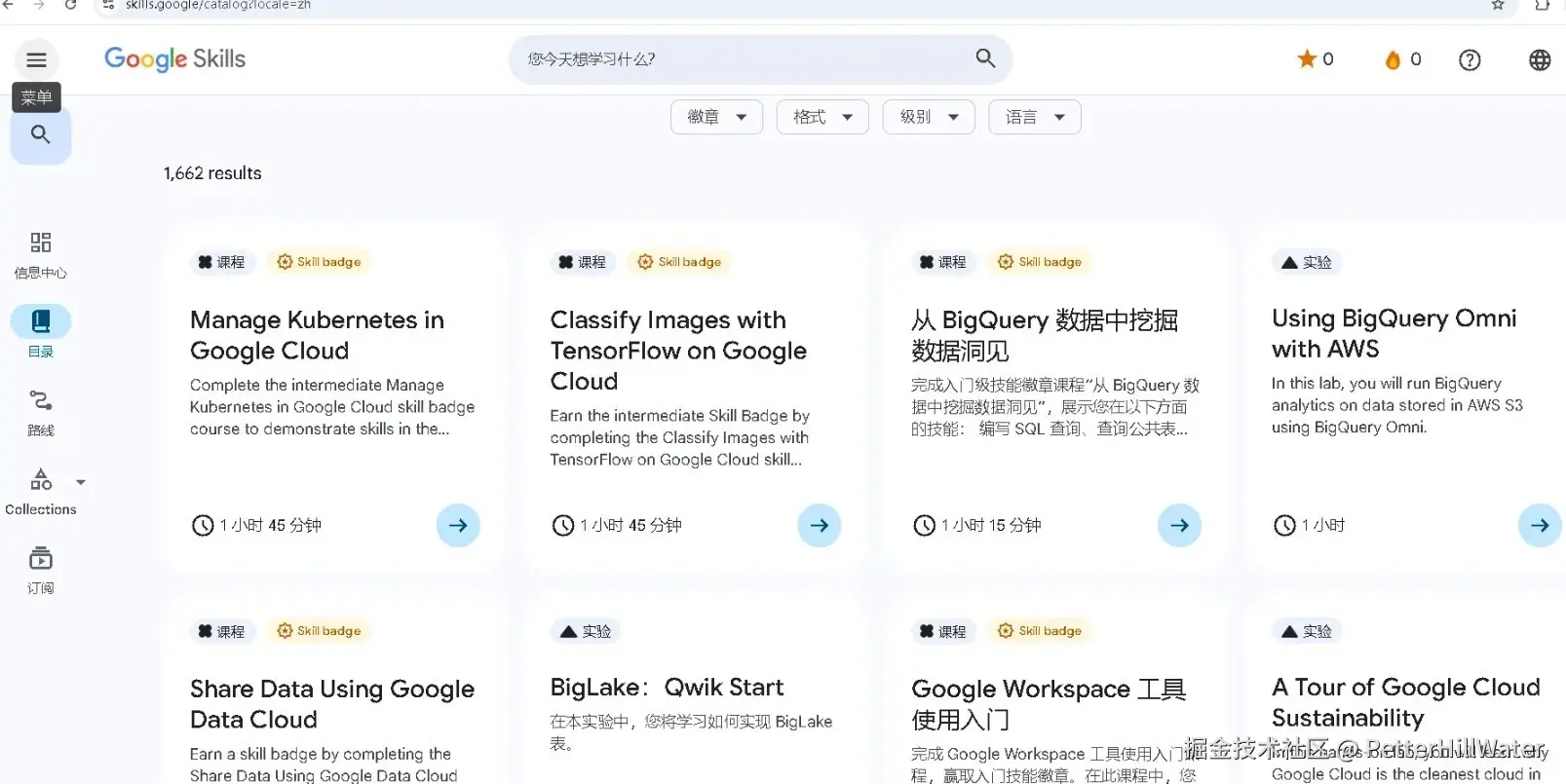This screenshot has height=784, width=1566.
Task: Open the help question mark icon
Action: coord(1470,60)
